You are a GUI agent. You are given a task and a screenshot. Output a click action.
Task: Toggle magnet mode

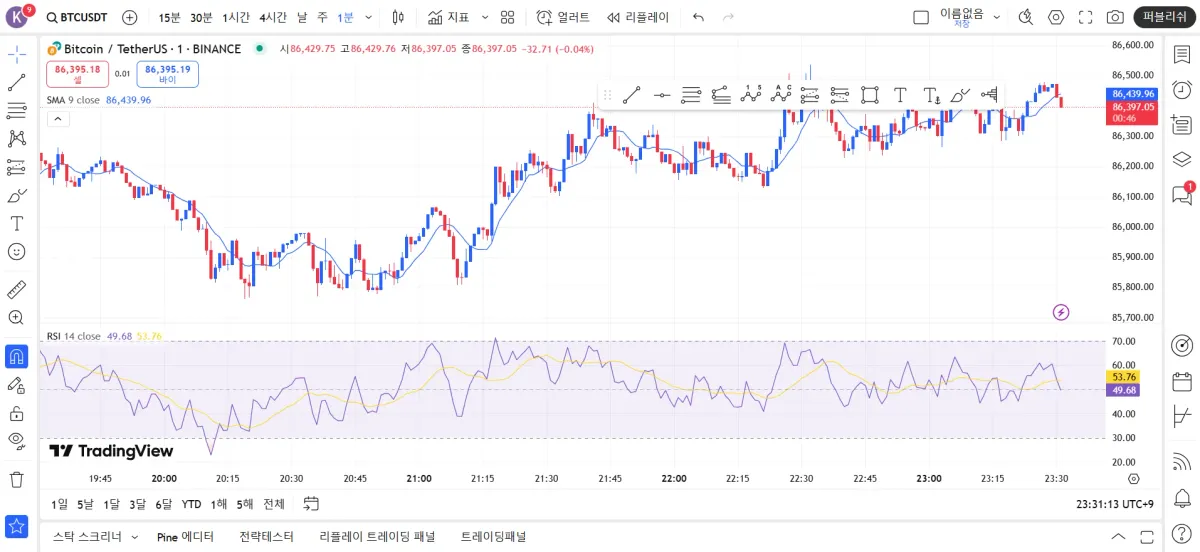coord(16,356)
